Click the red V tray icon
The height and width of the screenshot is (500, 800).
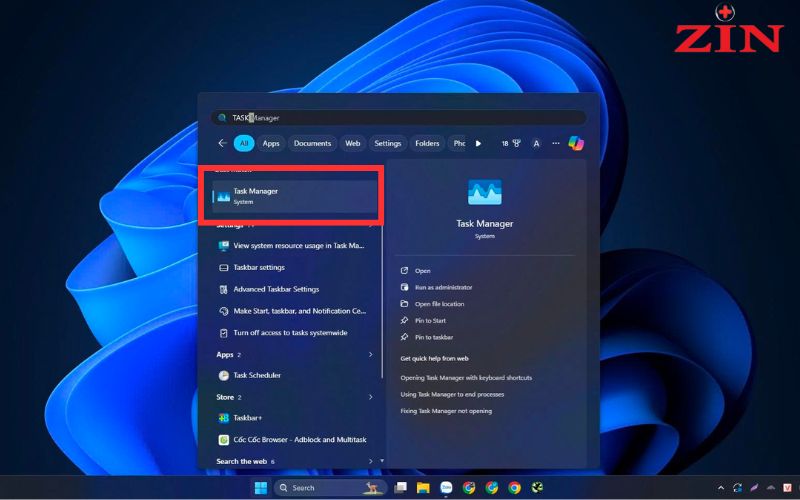tap(787, 488)
